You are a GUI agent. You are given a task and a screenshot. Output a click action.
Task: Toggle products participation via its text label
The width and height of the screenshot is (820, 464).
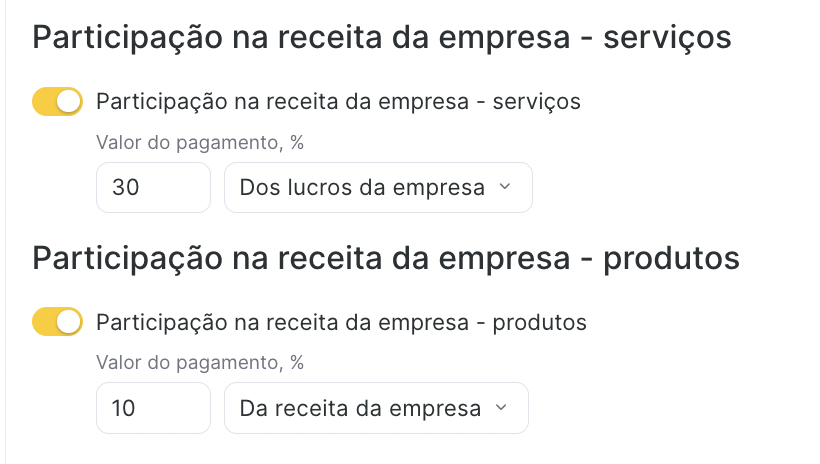[341, 322]
